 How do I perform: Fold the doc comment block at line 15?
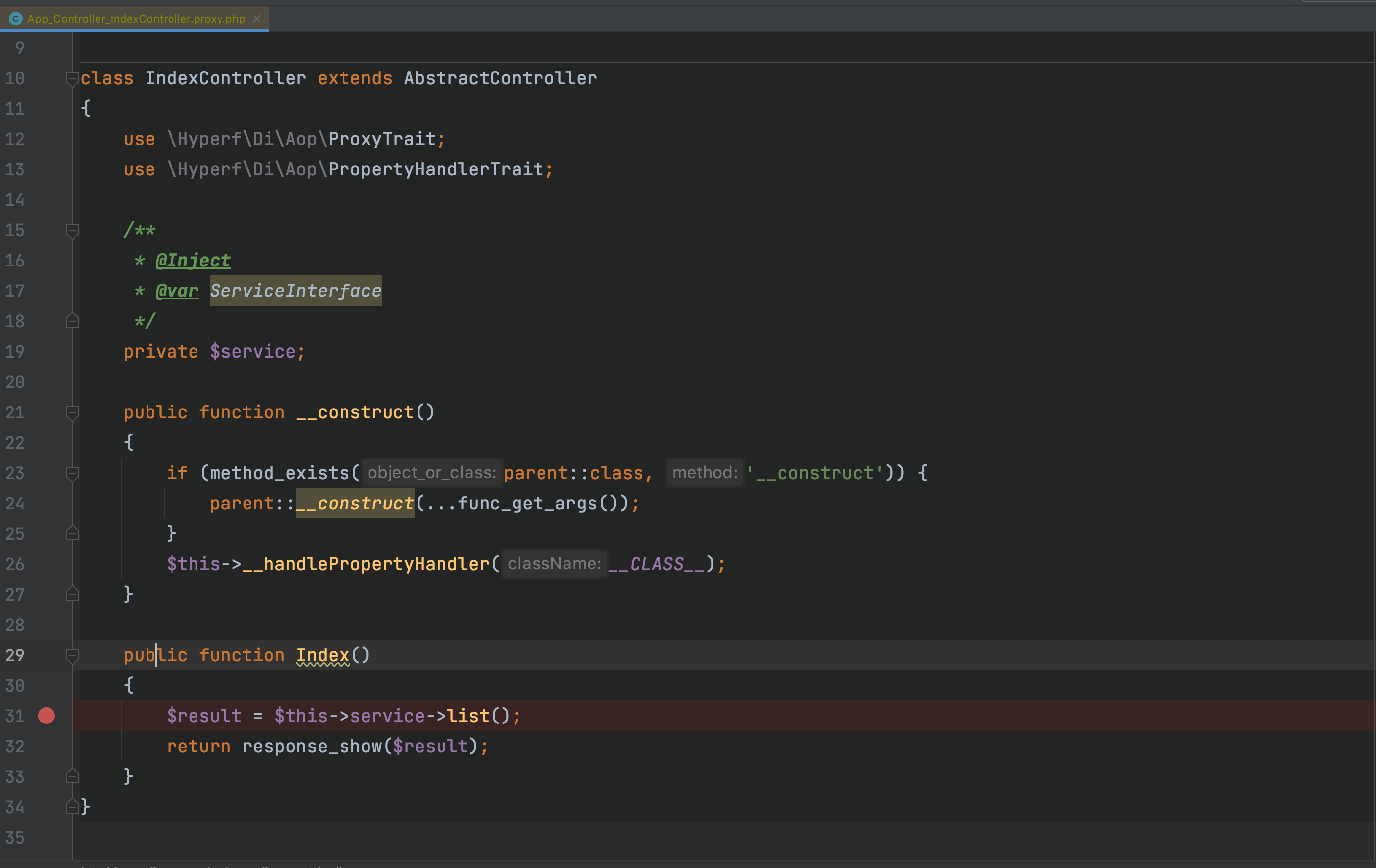72,230
